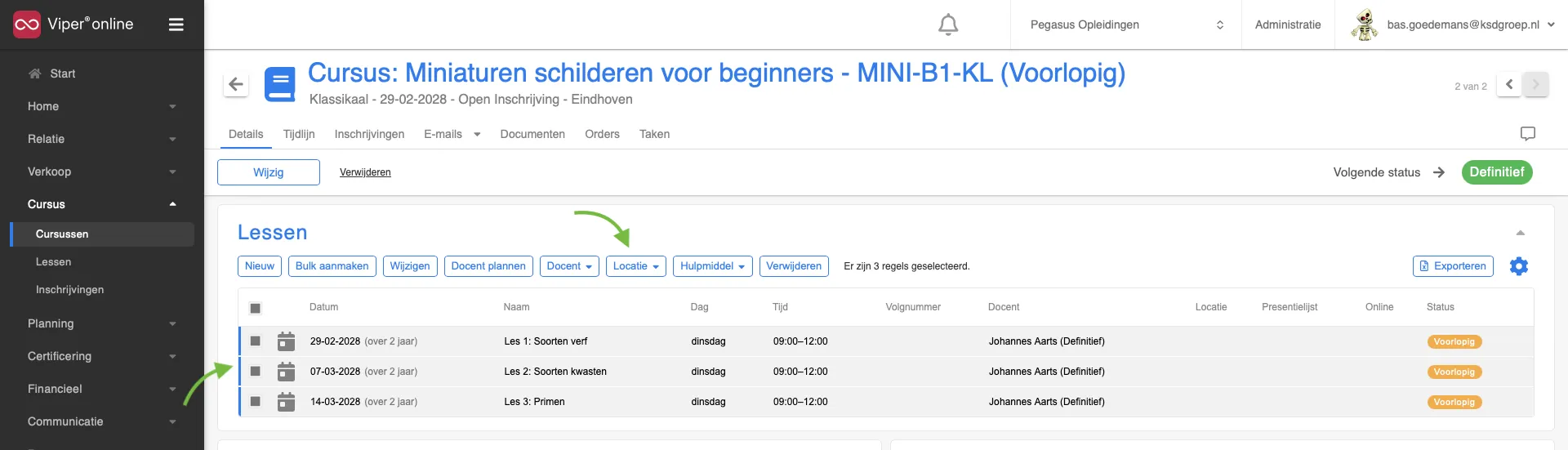Go back with the left arrow button
This screenshot has width=1568, height=450.
(236, 84)
